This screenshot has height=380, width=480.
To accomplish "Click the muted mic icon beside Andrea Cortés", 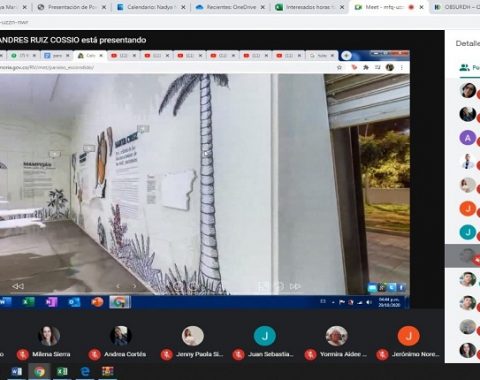I will point(94,354).
